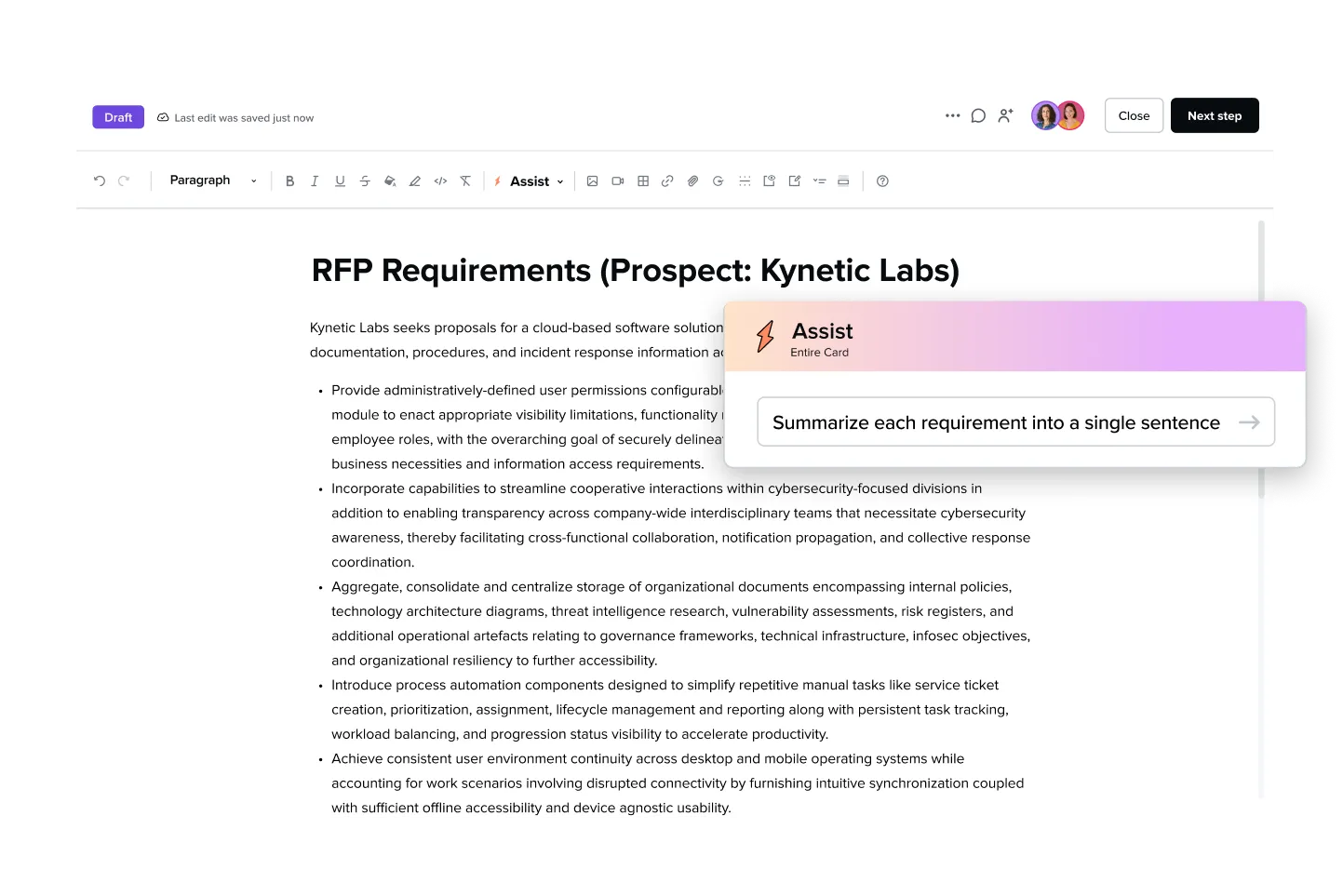1343x896 pixels.
Task: Insert a horizontal divider line
Action: point(745,181)
